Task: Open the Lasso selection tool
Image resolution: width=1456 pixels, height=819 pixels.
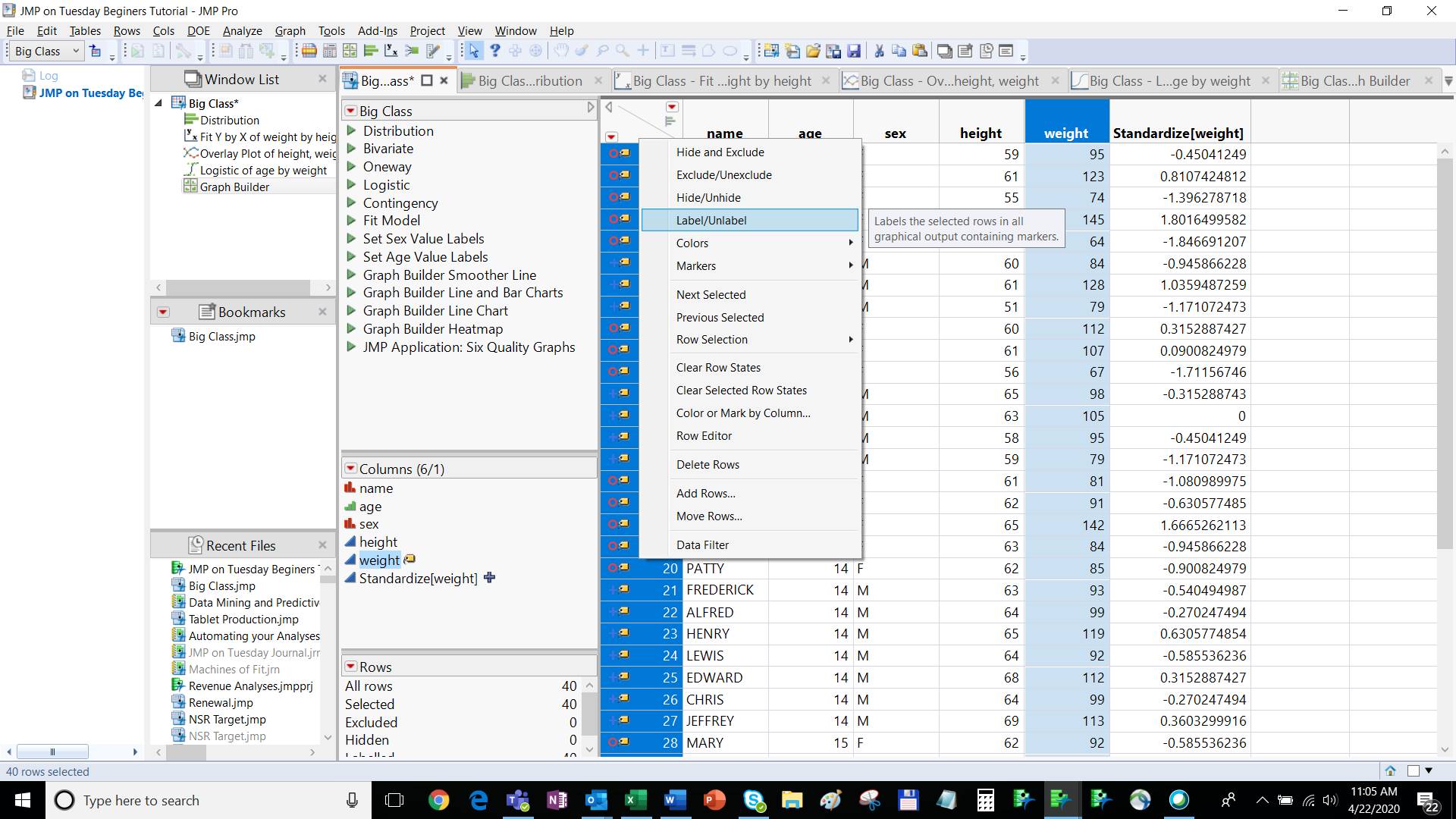Action: 603,51
